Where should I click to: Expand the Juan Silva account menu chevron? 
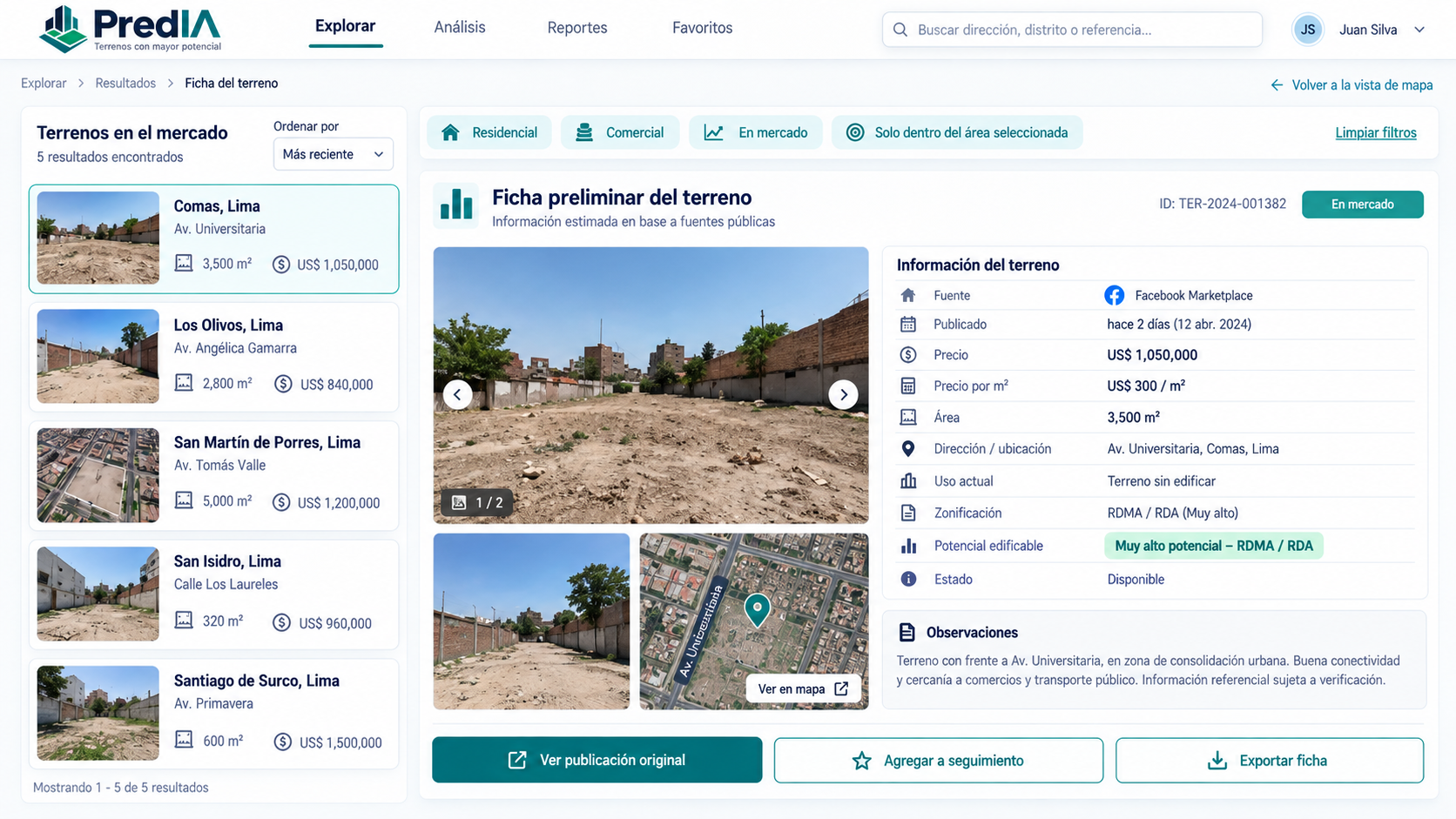(x=1419, y=30)
